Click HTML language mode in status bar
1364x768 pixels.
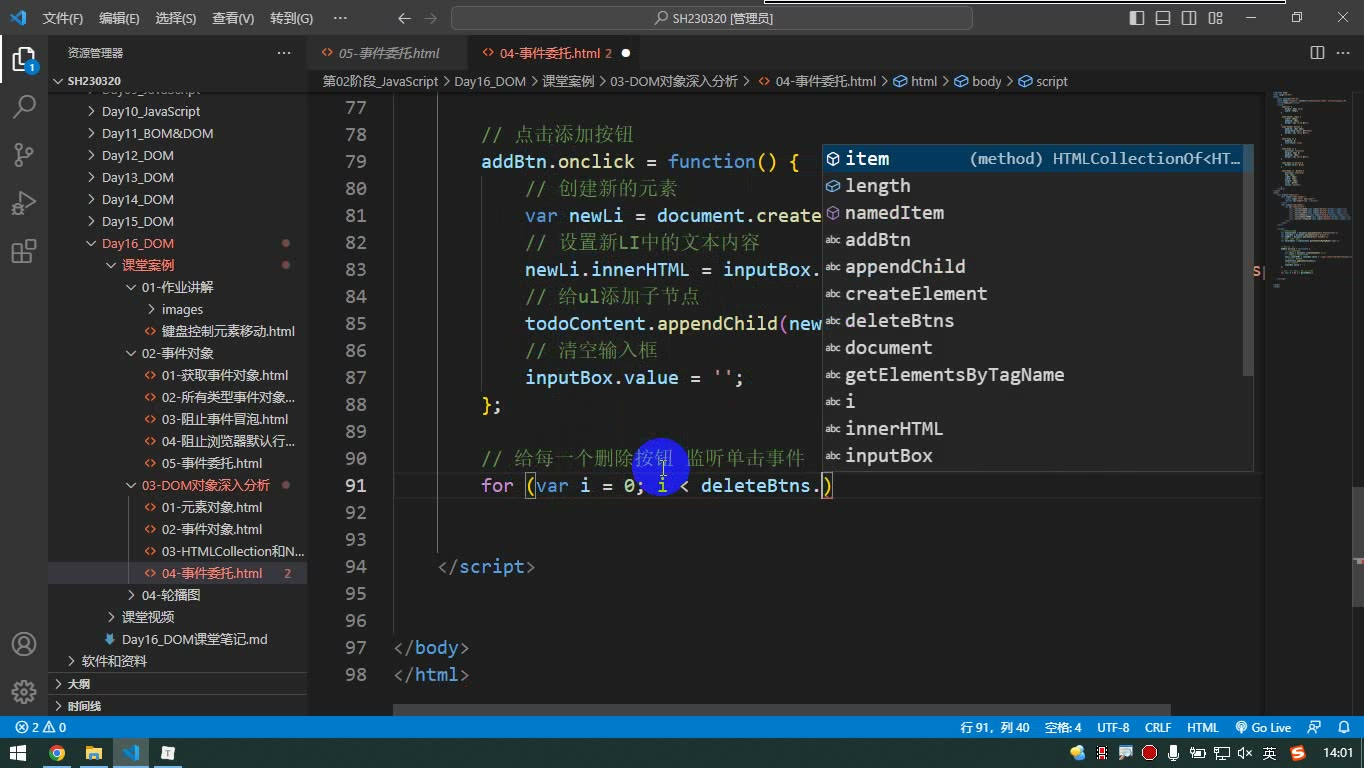pos(1203,728)
